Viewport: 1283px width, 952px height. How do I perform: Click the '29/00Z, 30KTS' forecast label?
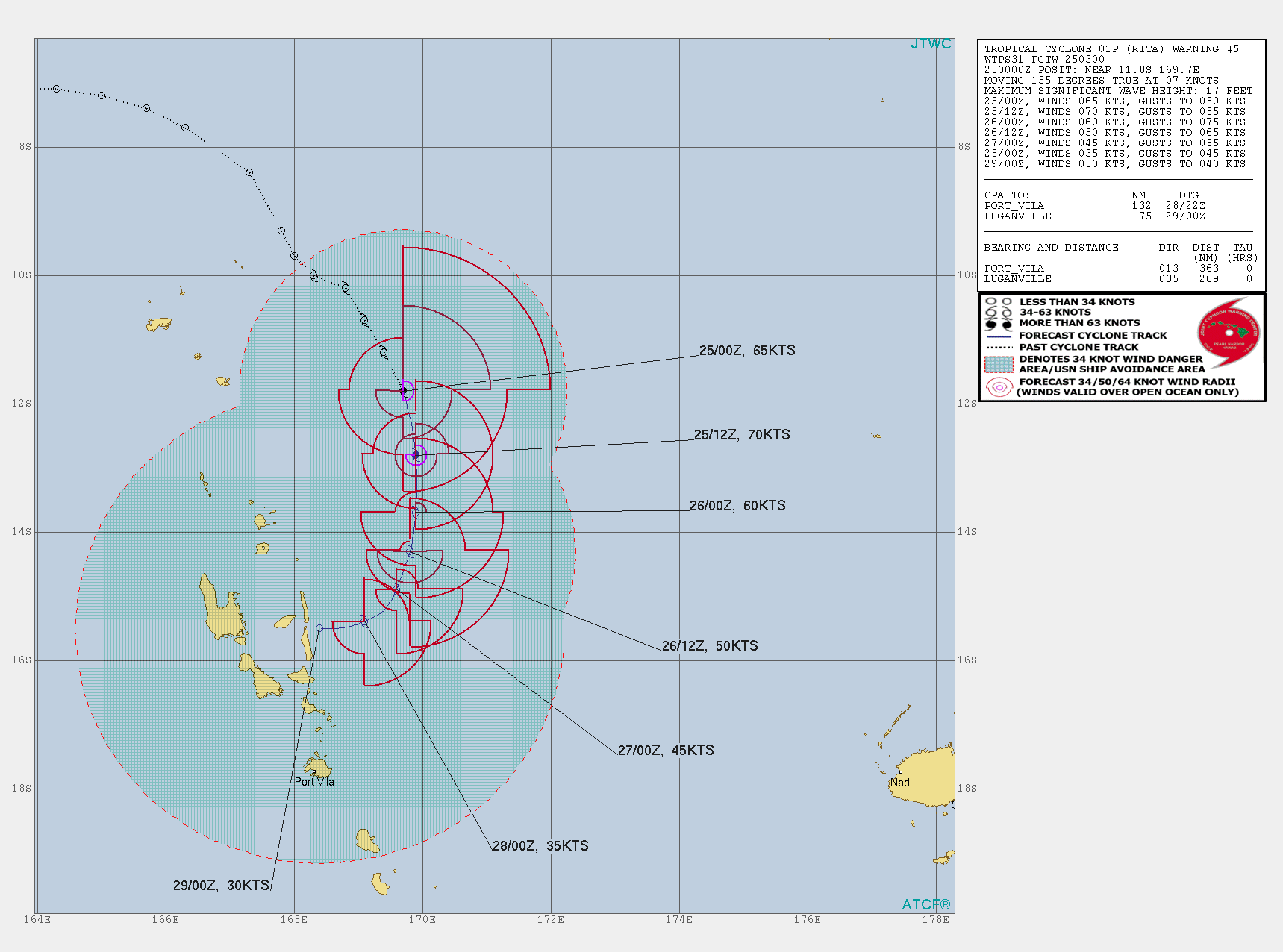pyautogui.click(x=221, y=886)
